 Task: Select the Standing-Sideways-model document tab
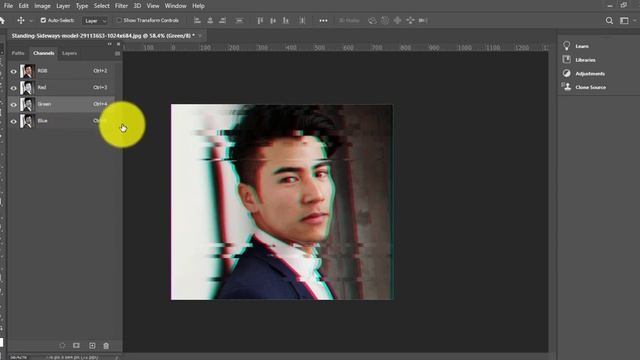coord(103,36)
